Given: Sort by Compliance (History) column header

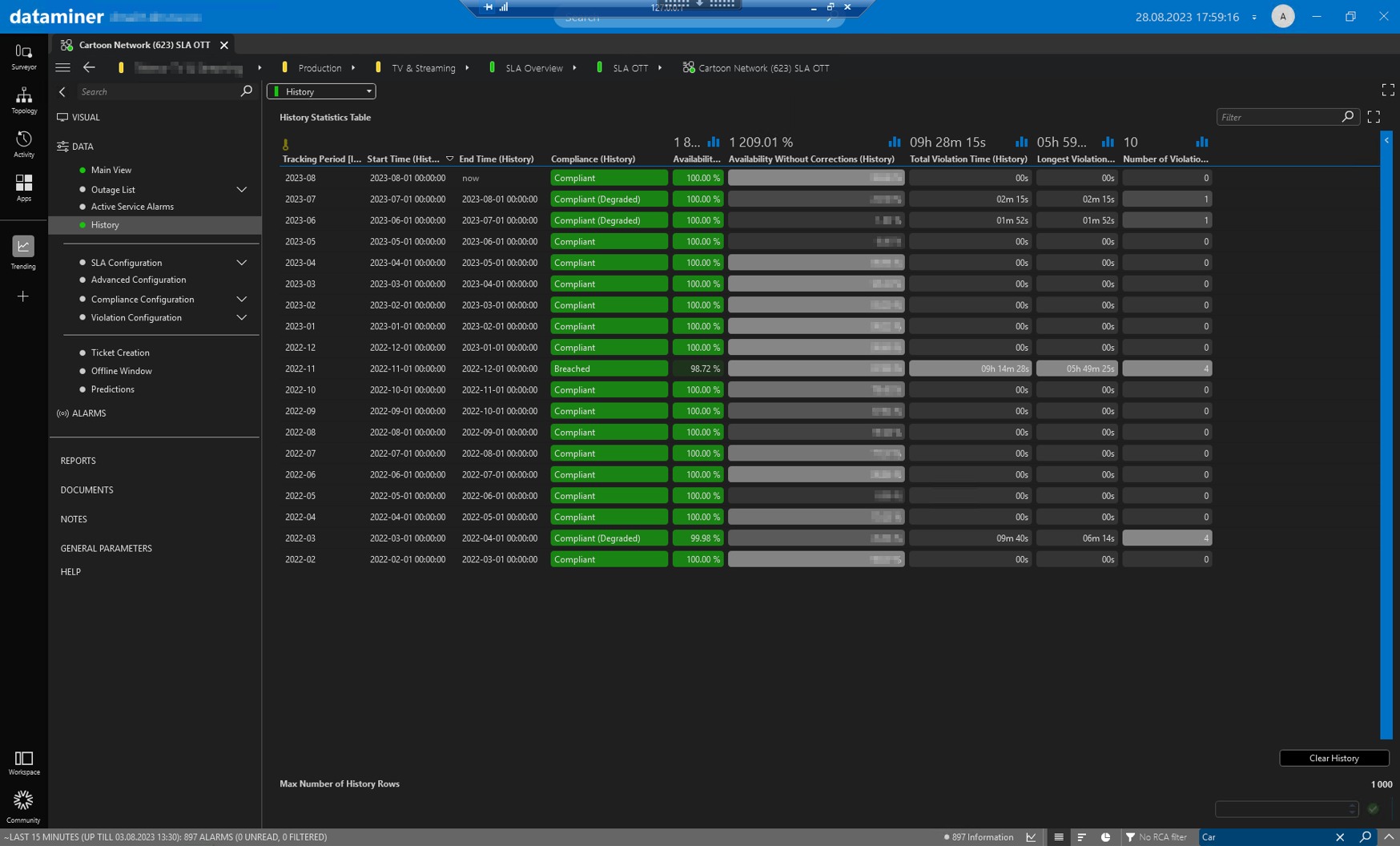Looking at the screenshot, I should [x=593, y=159].
